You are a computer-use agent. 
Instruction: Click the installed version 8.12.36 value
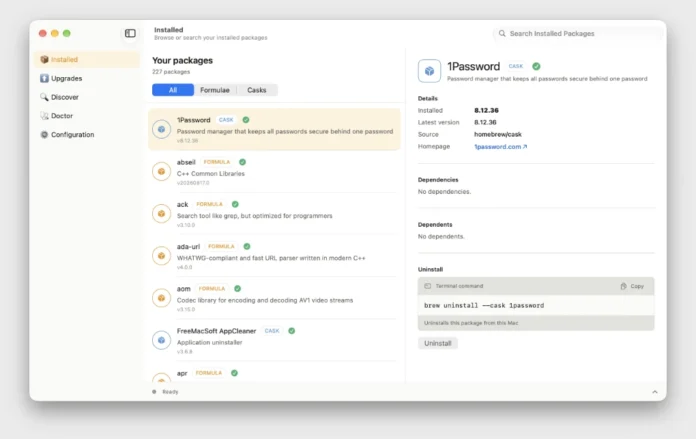486,111
